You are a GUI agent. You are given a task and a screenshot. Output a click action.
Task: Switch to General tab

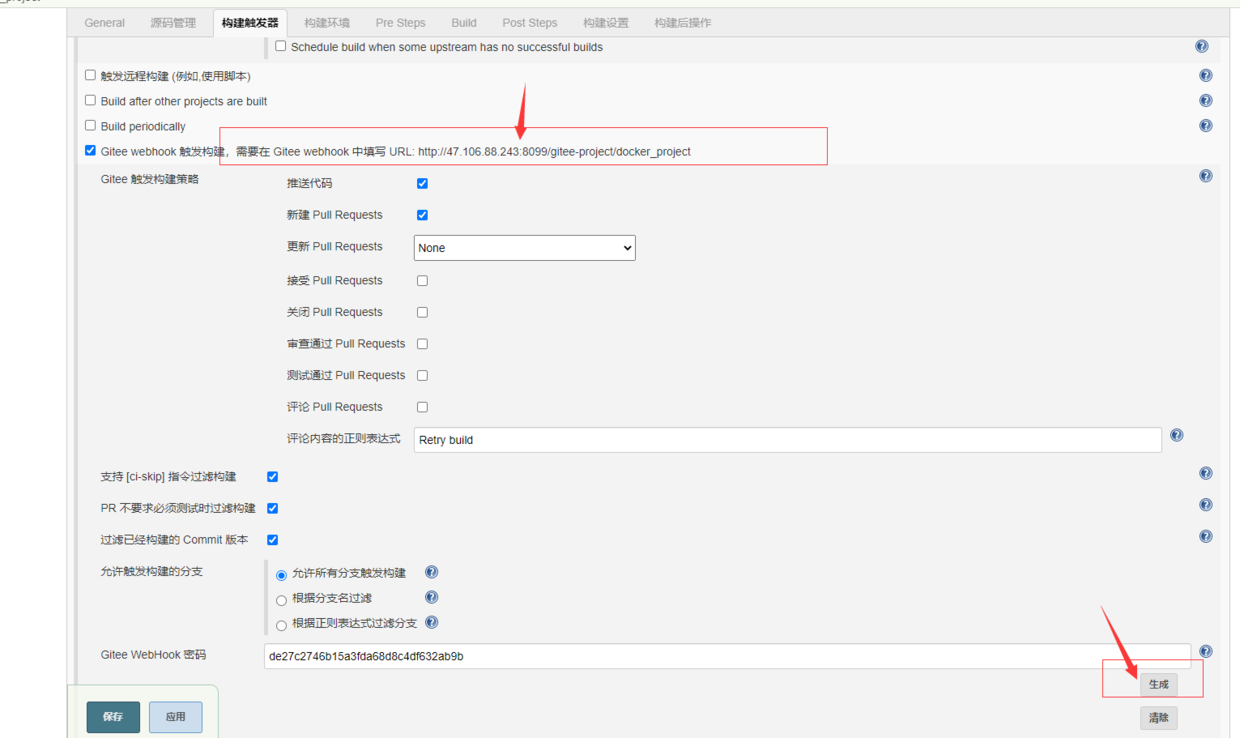tap(105, 23)
